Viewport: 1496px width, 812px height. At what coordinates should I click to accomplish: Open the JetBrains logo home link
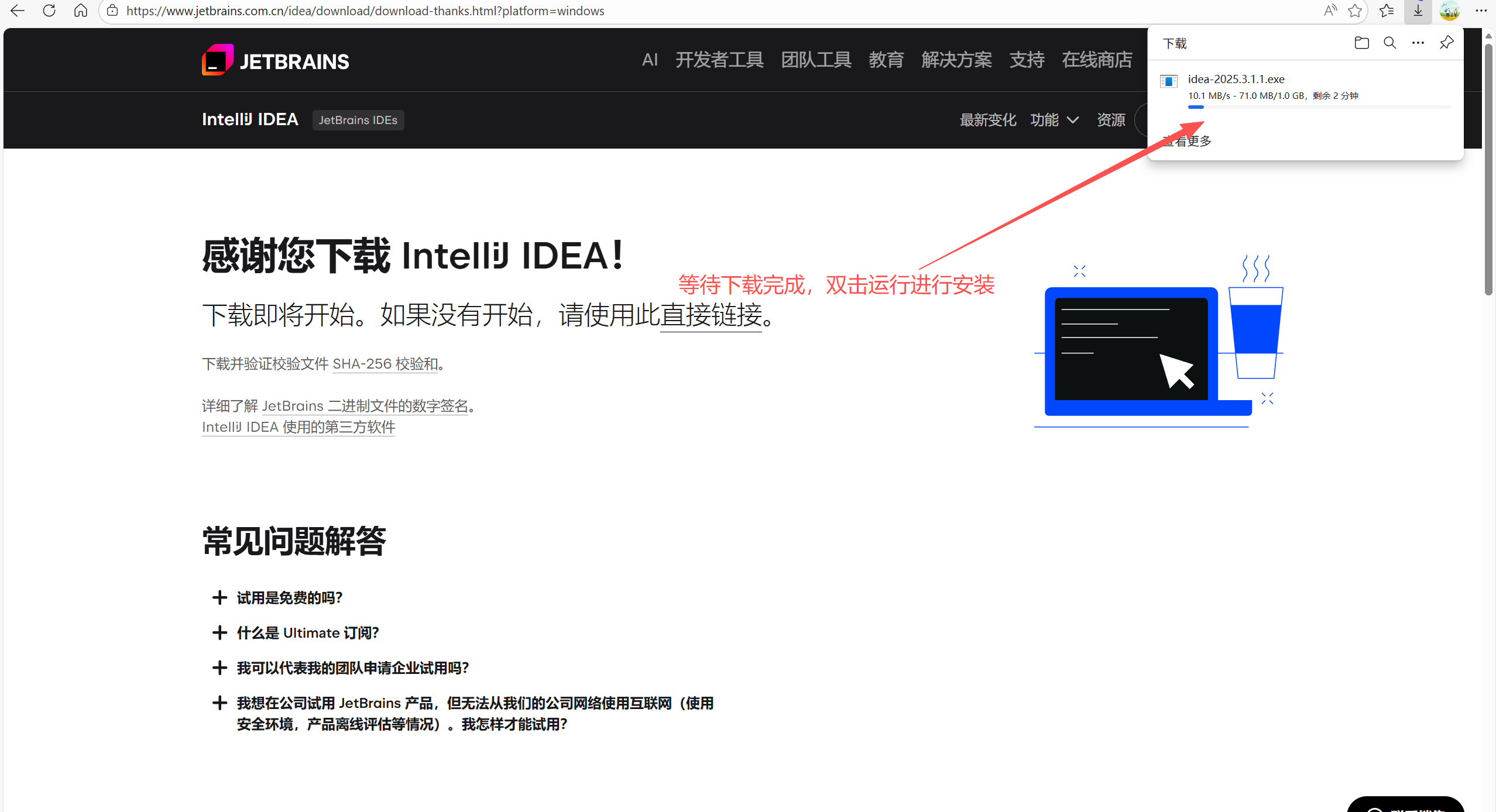tap(275, 60)
